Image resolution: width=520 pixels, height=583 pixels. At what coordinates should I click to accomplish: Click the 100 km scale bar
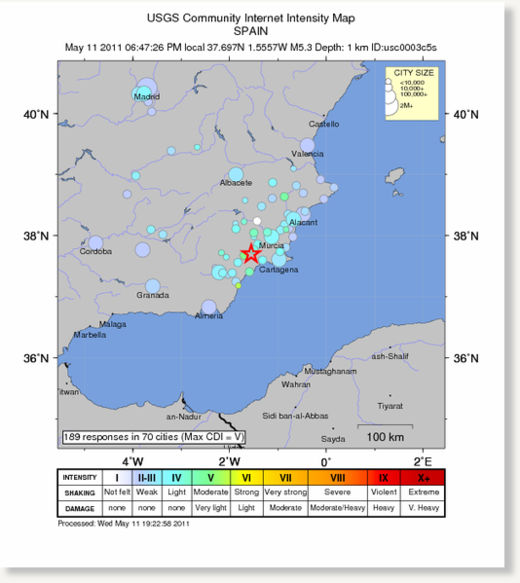click(385, 426)
